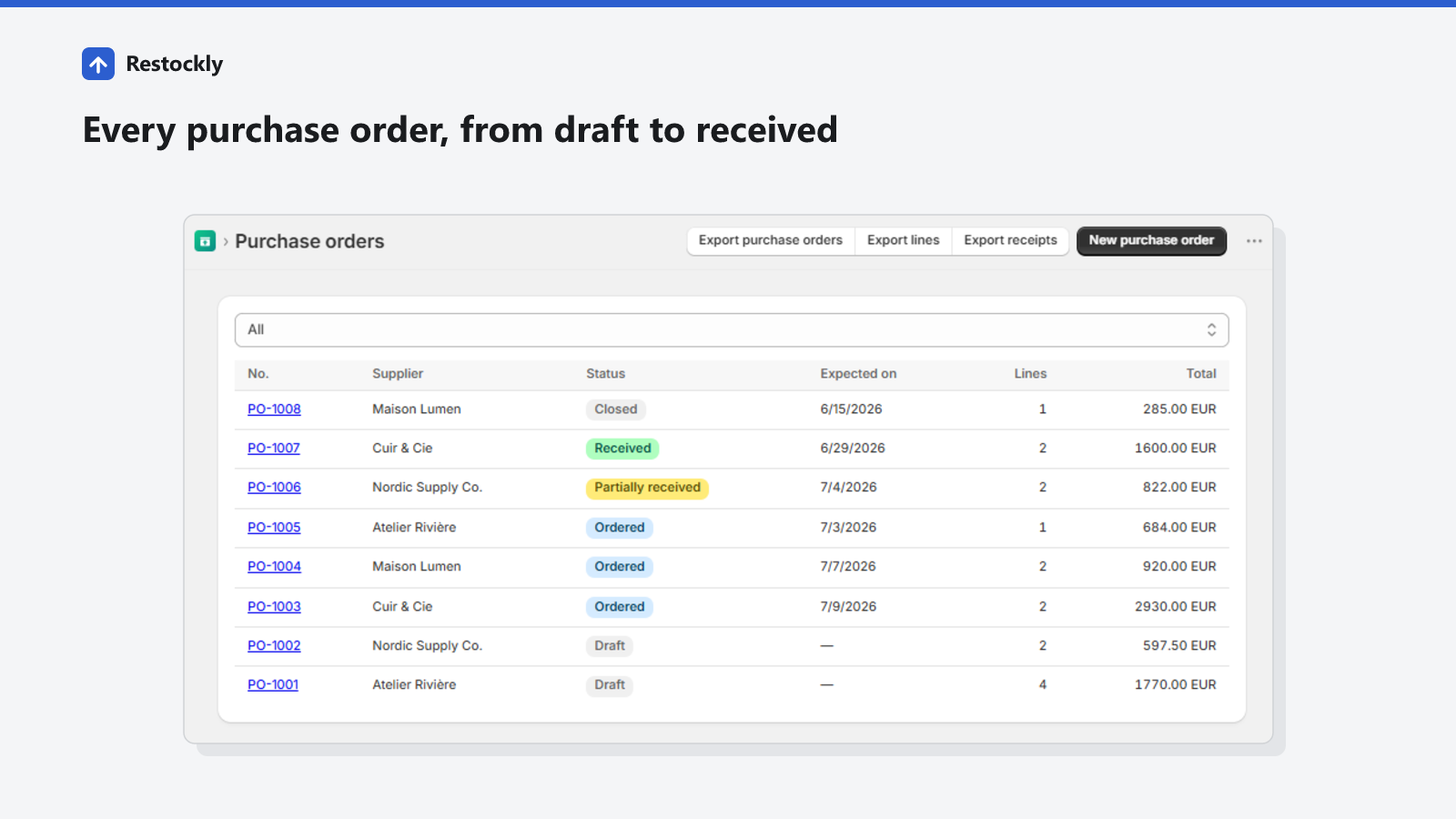Create a New purchase order
This screenshot has width=1456, height=819.
tap(1151, 241)
